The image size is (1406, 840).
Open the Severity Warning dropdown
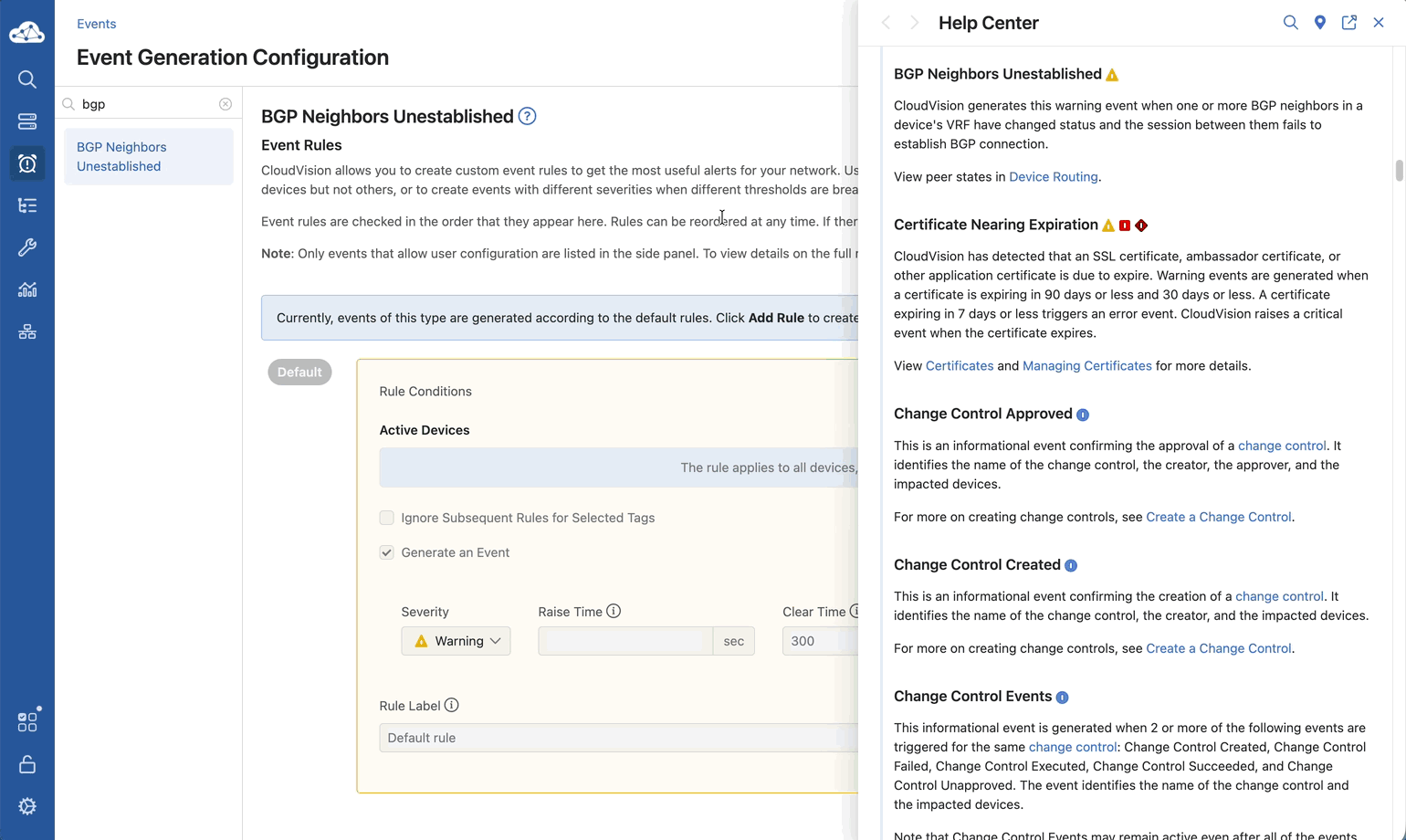(456, 641)
